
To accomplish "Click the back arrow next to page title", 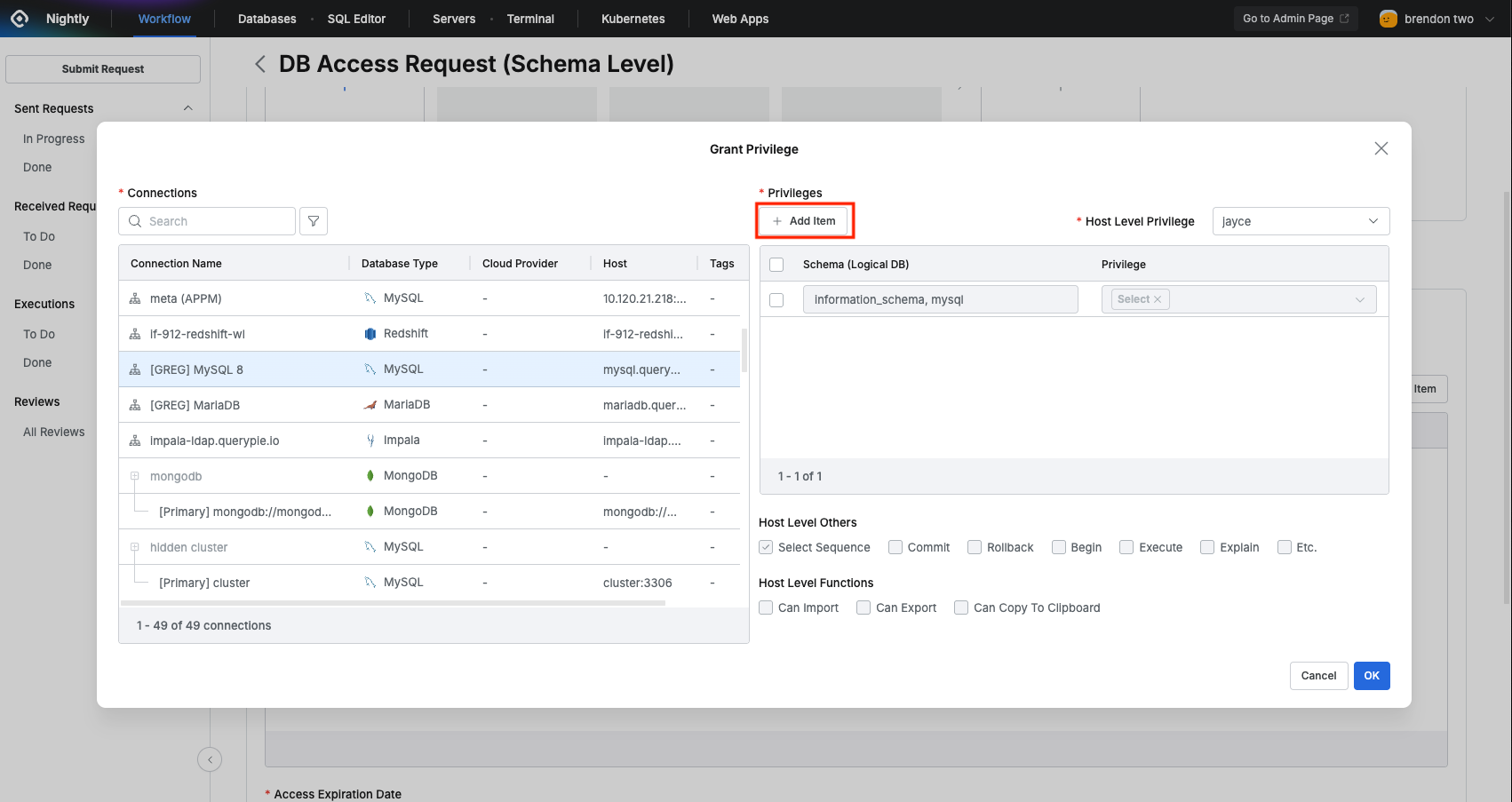I will pos(260,64).
